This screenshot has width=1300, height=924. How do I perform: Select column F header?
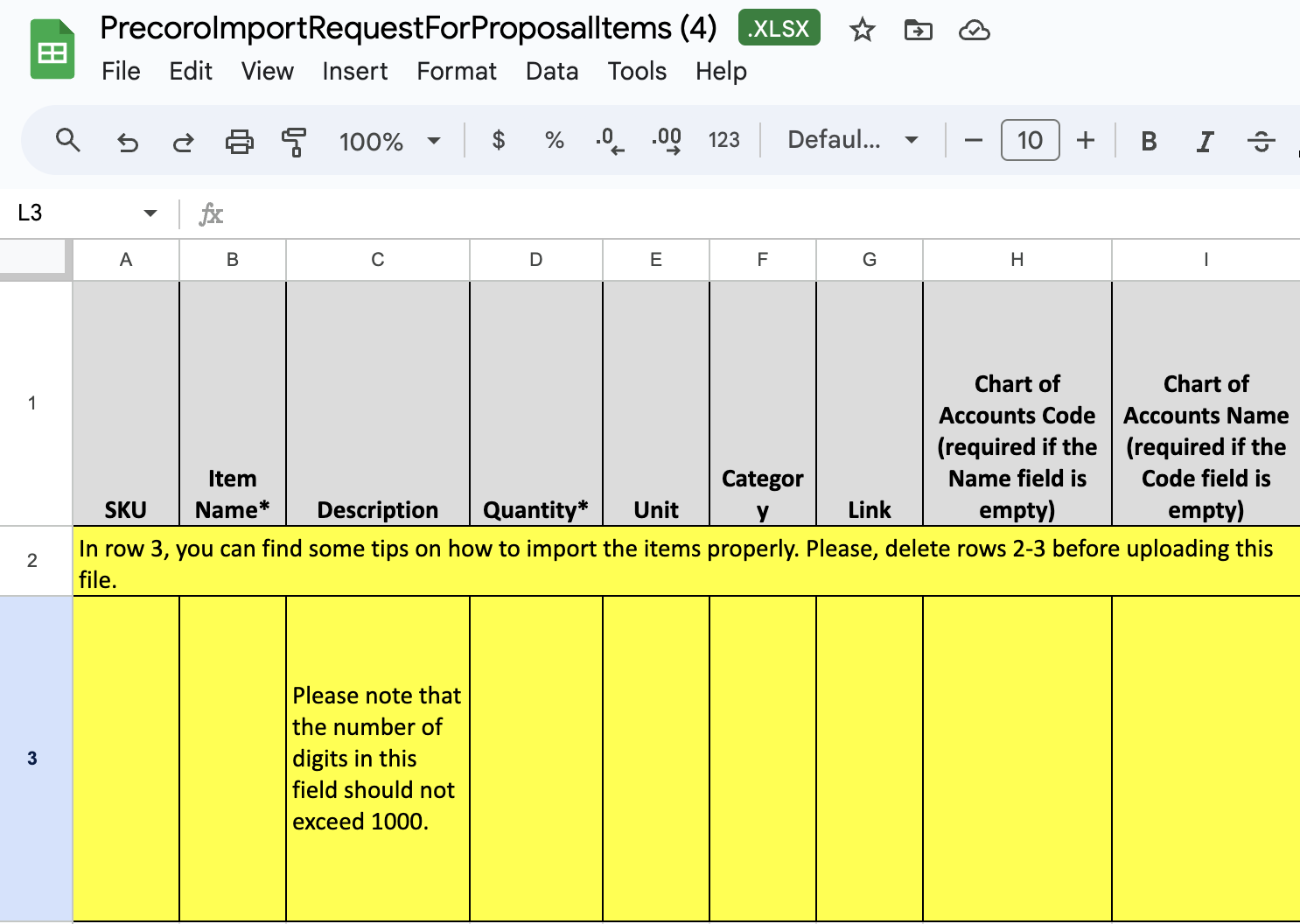tap(763, 260)
